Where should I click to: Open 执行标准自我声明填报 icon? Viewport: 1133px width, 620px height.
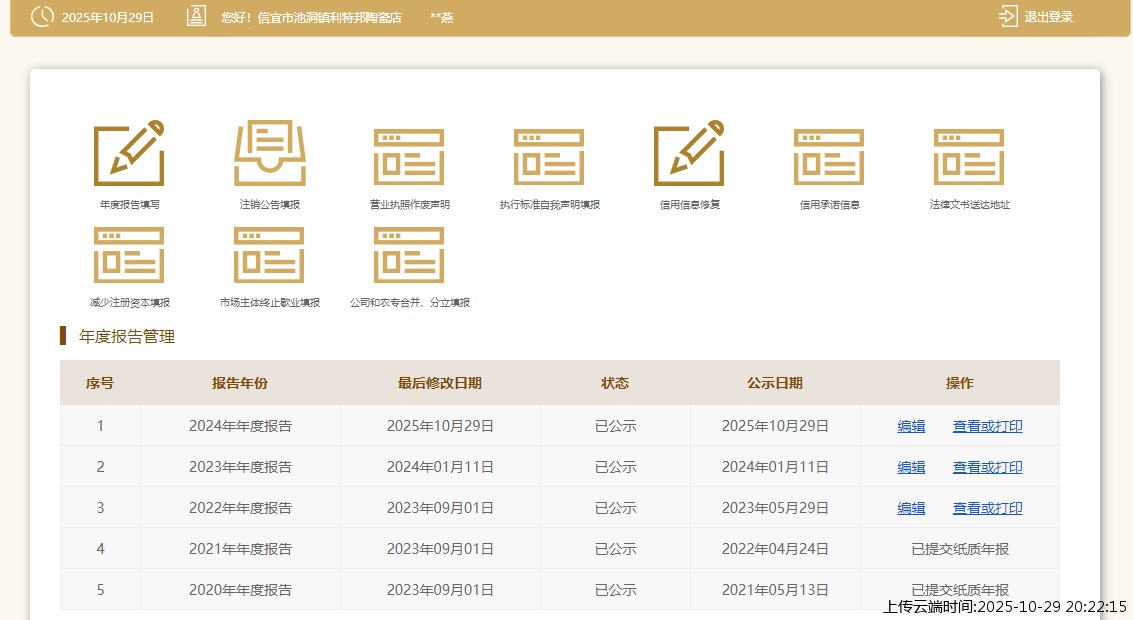pos(549,156)
